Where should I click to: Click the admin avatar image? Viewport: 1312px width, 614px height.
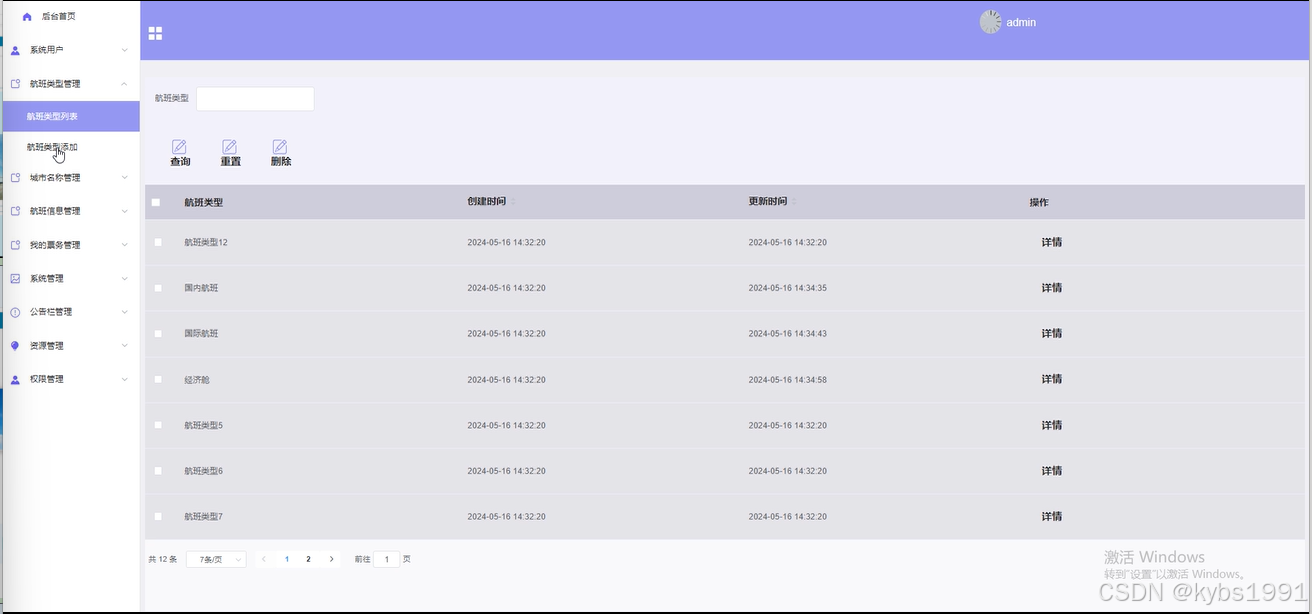[x=990, y=22]
